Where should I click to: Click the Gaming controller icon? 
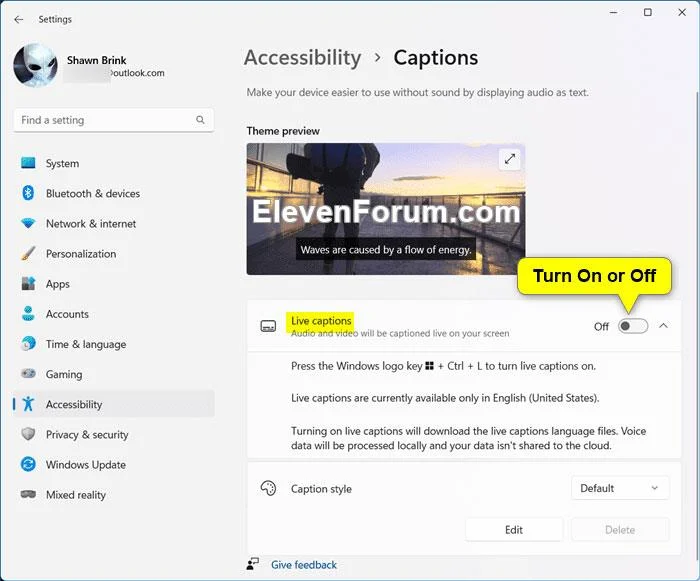[28, 373]
